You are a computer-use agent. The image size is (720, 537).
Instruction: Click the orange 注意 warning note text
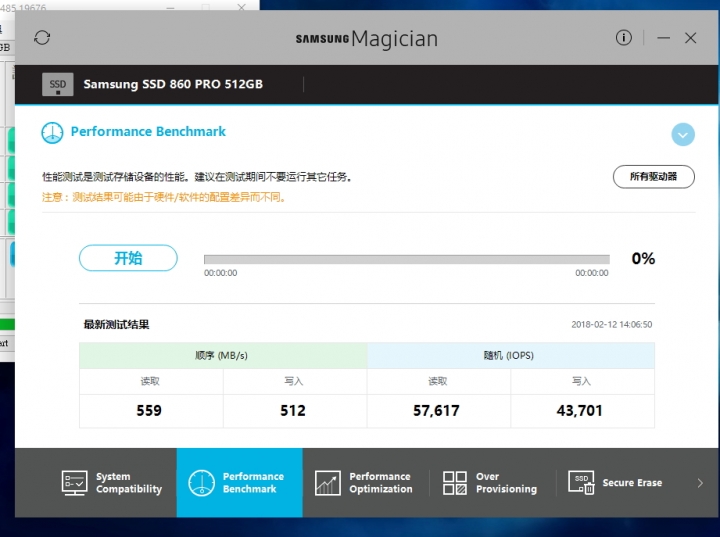coord(164,198)
